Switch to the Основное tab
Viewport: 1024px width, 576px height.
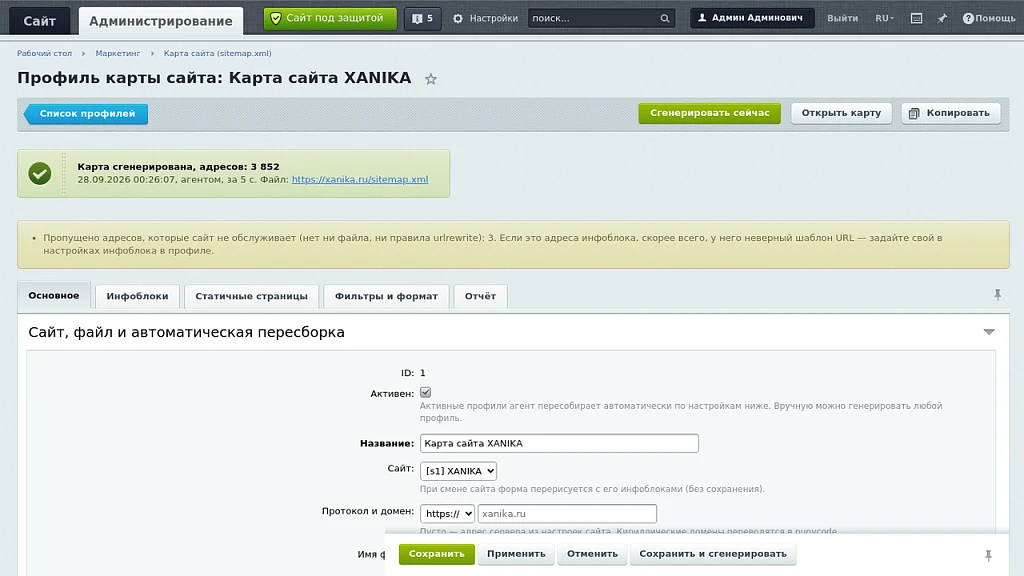pyautogui.click(x=54, y=295)
